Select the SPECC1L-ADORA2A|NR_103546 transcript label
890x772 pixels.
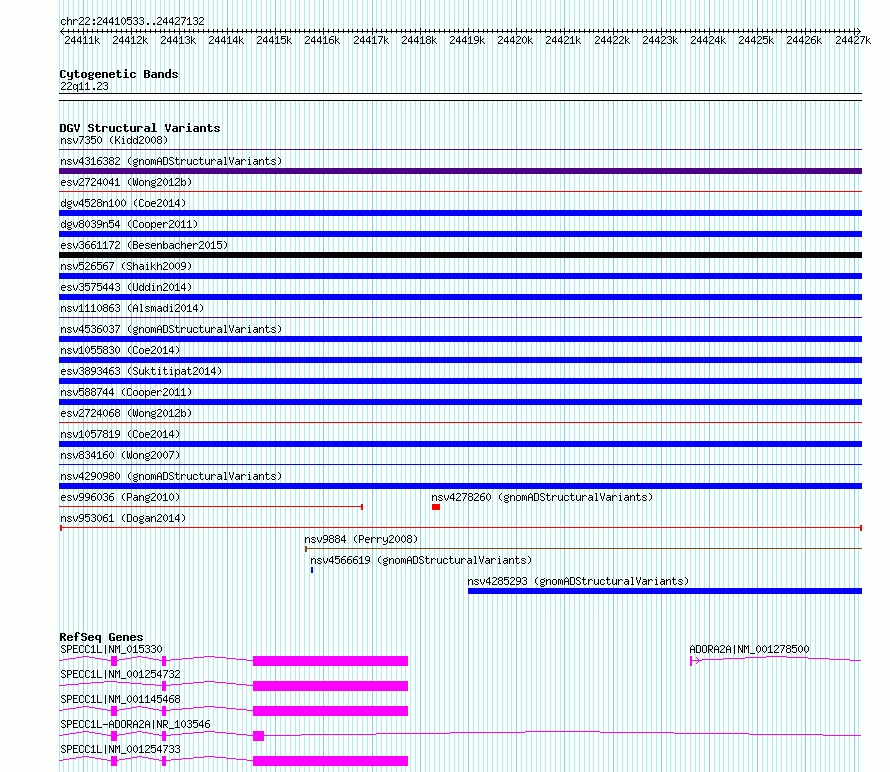coord(135,724)
